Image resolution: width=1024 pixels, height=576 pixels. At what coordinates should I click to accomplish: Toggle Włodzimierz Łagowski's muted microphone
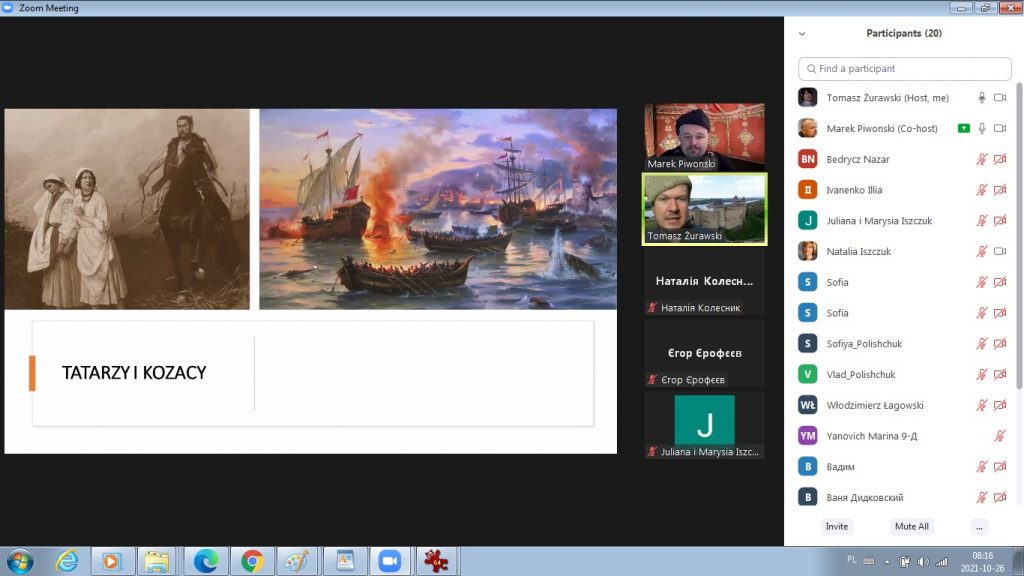(x=982, y=406)
